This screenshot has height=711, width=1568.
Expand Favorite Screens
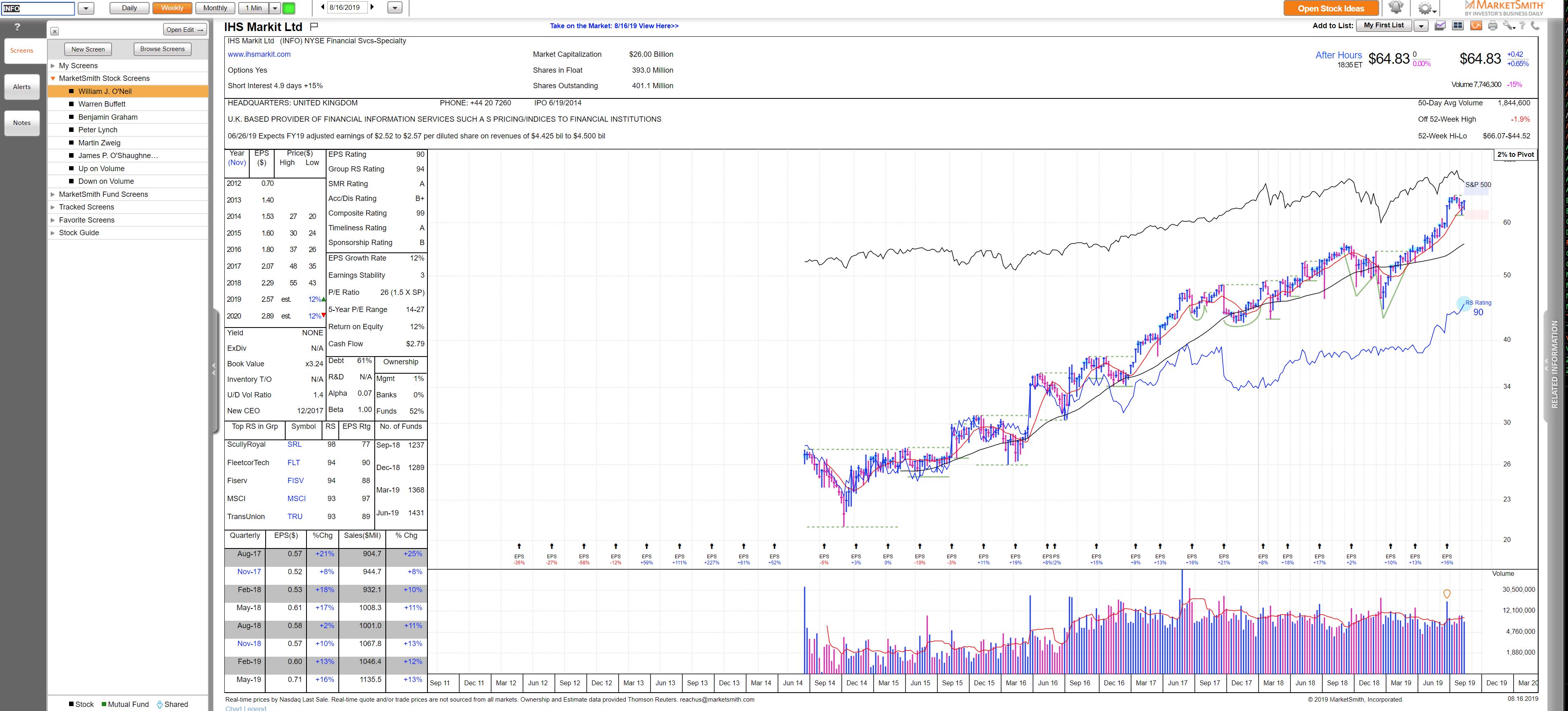[x=53, y=220]
